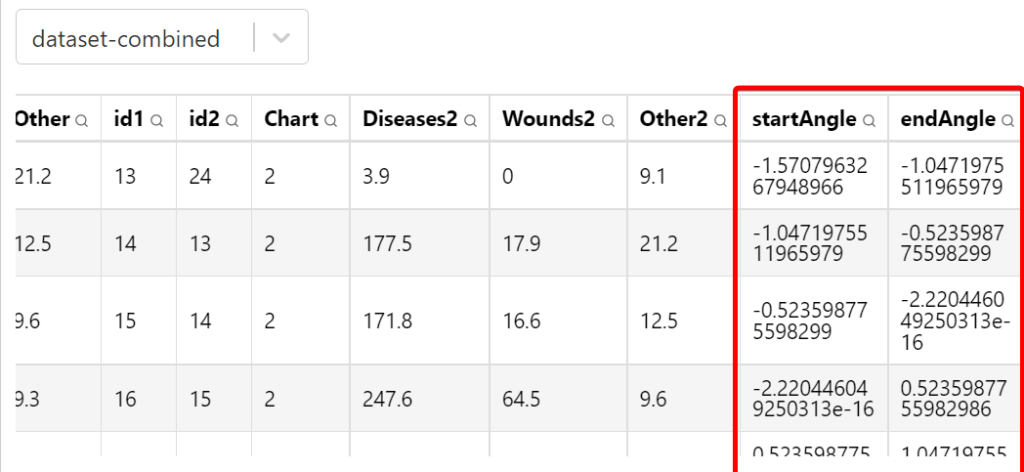Click search icon in endAngle header

coord(1008,120)
